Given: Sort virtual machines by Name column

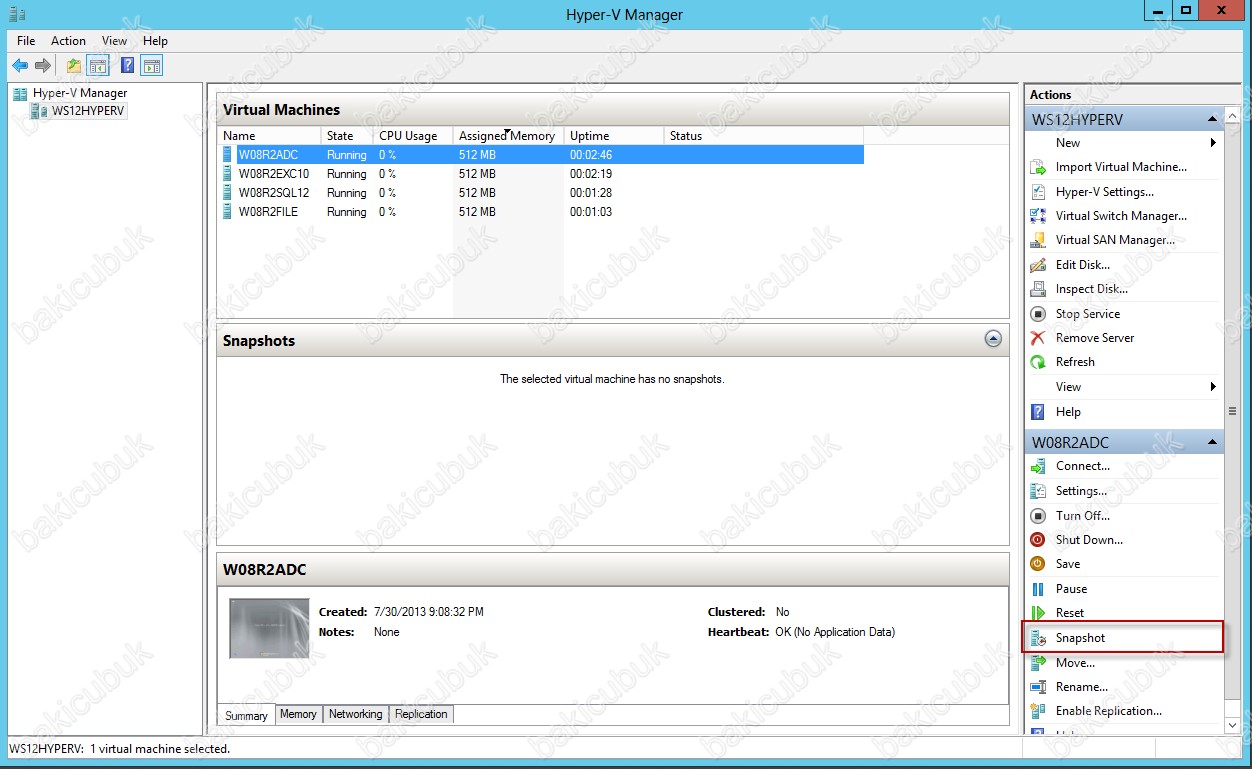Looking at the screenshot, I should click(269, 136).
